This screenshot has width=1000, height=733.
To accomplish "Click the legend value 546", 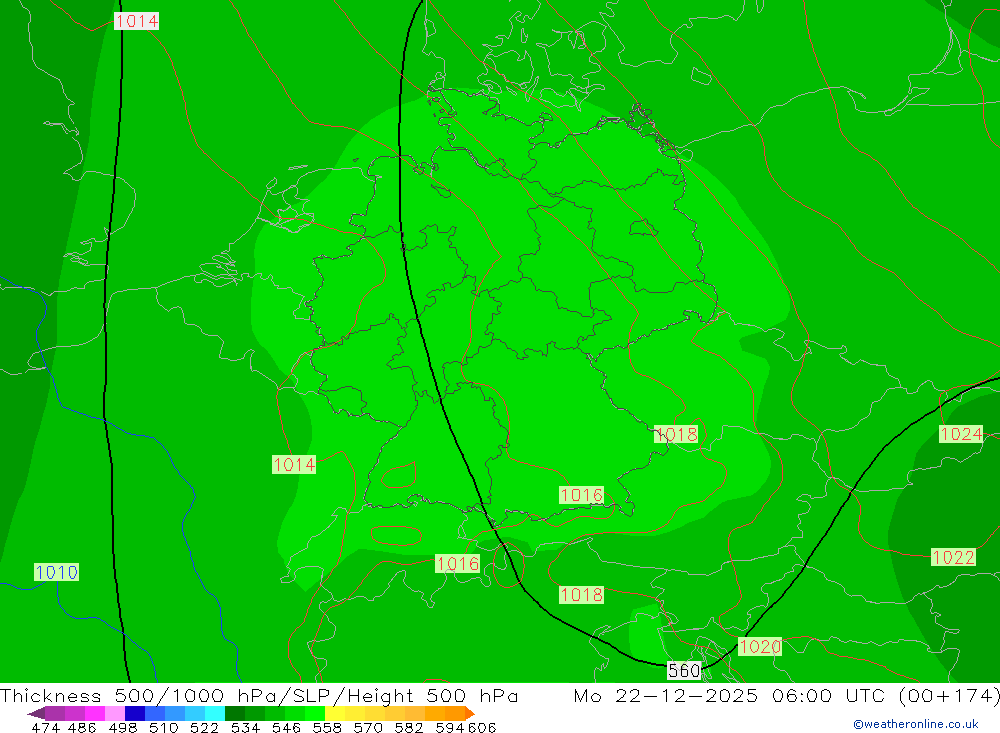I will pyautogui.click(x=286, y=727).
